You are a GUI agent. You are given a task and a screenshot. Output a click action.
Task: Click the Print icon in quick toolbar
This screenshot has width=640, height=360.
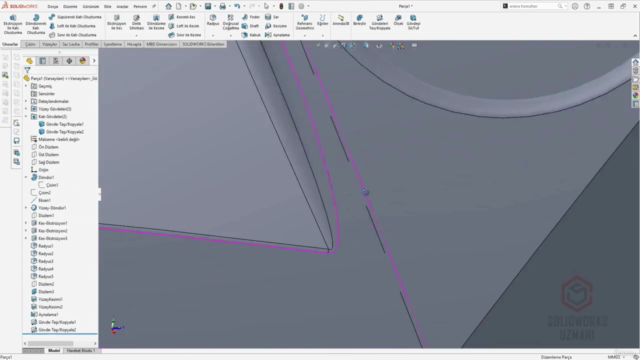tap(222, 6)
